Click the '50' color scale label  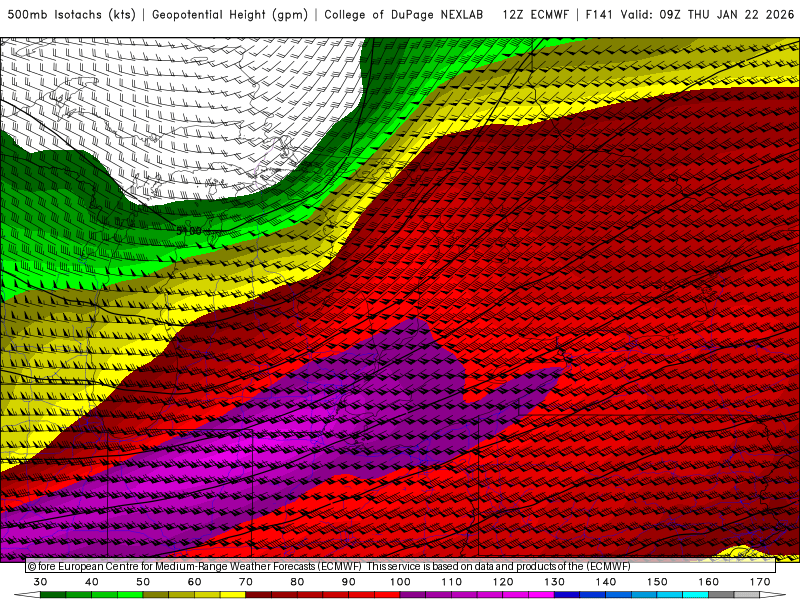143,582
